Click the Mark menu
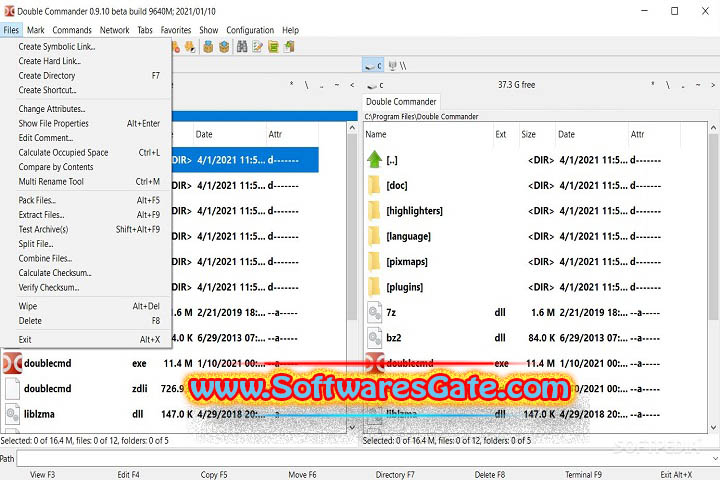 click(x=35, y=30)
